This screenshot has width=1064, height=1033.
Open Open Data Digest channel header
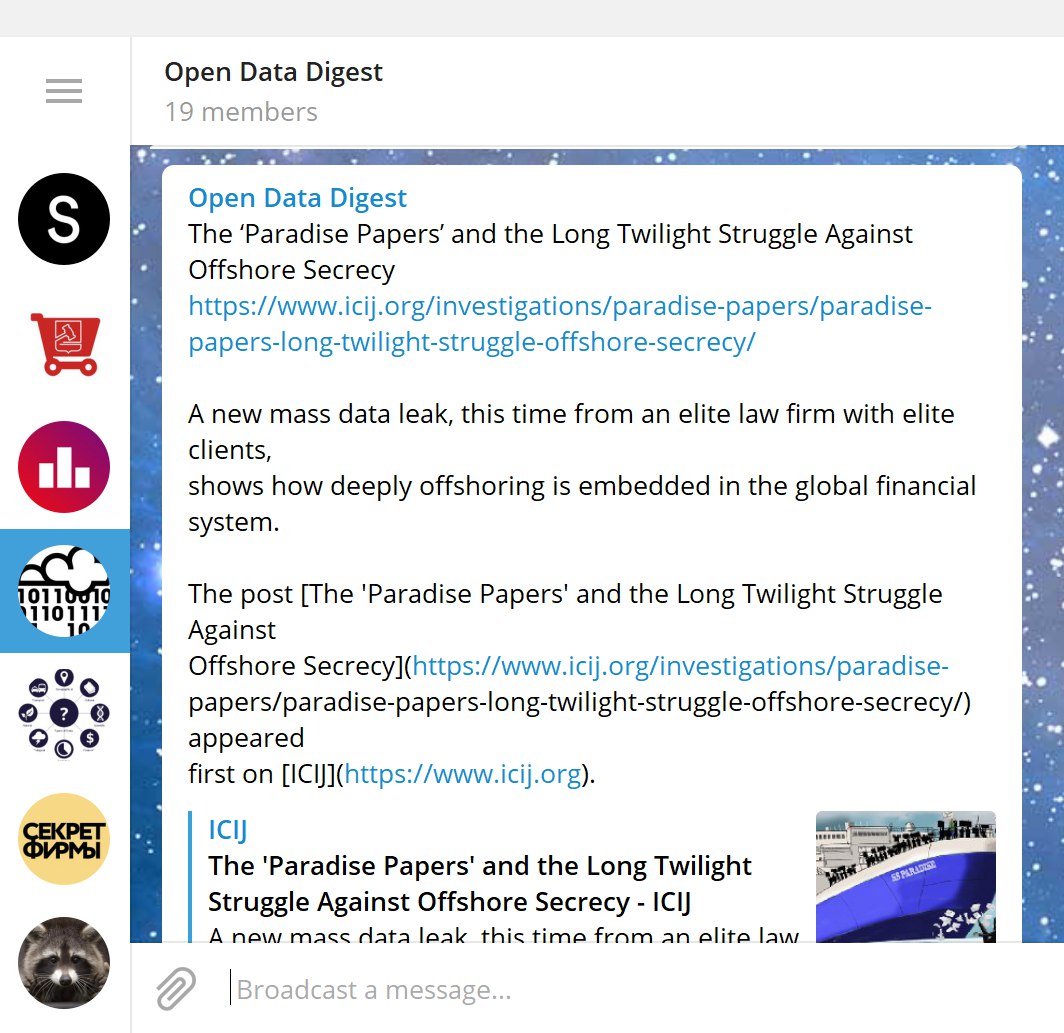(x=273, y=72)
